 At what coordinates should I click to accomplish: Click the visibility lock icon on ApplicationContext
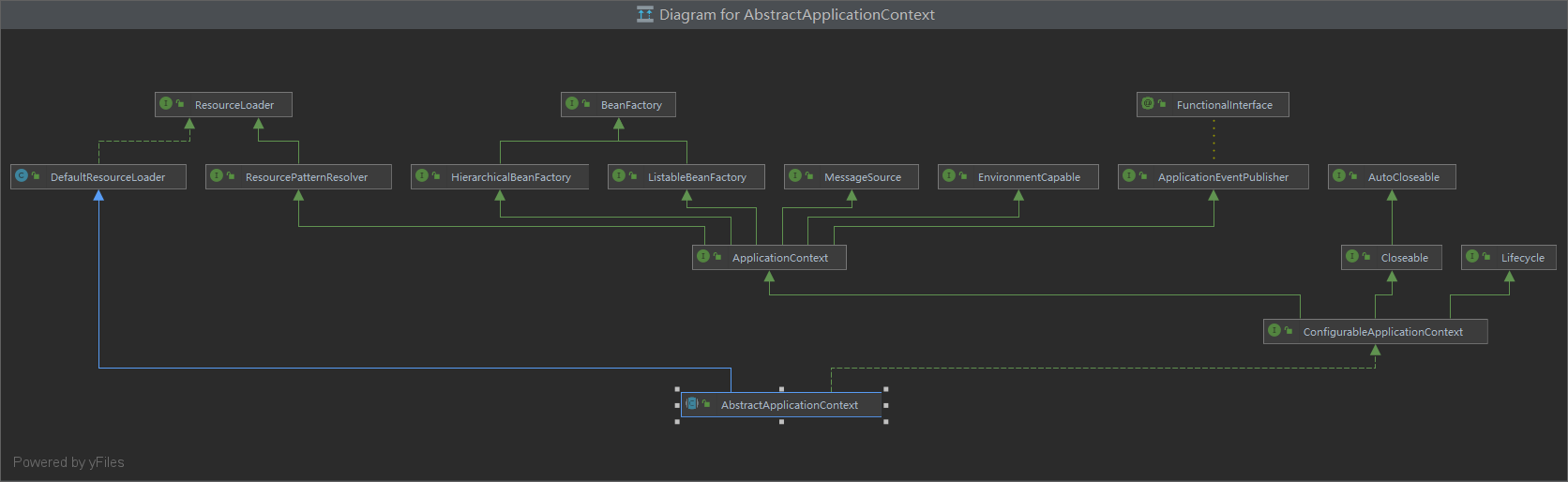point(717,256)
